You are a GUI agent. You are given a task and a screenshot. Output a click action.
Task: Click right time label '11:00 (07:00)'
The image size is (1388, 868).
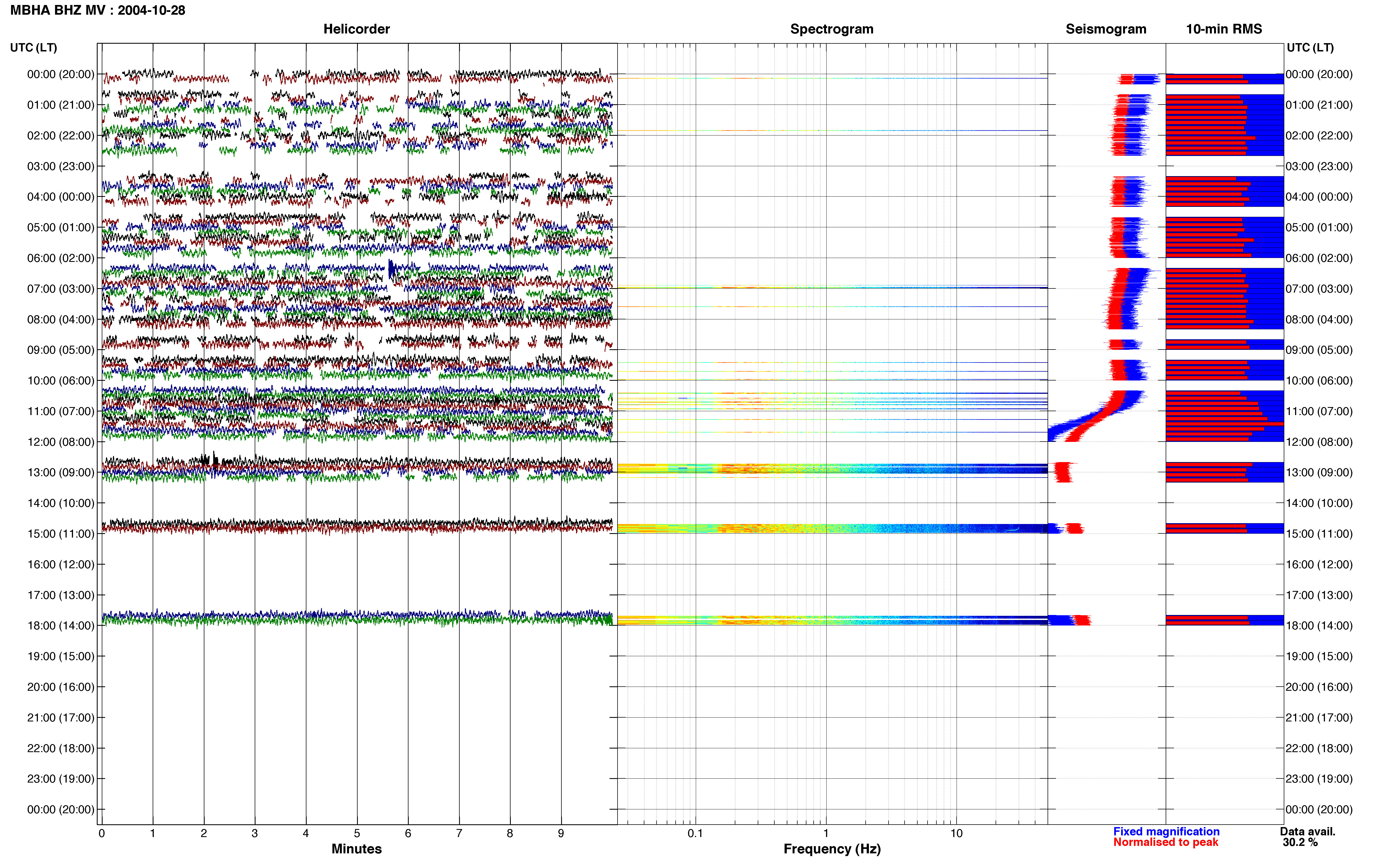pos(1319,411)
